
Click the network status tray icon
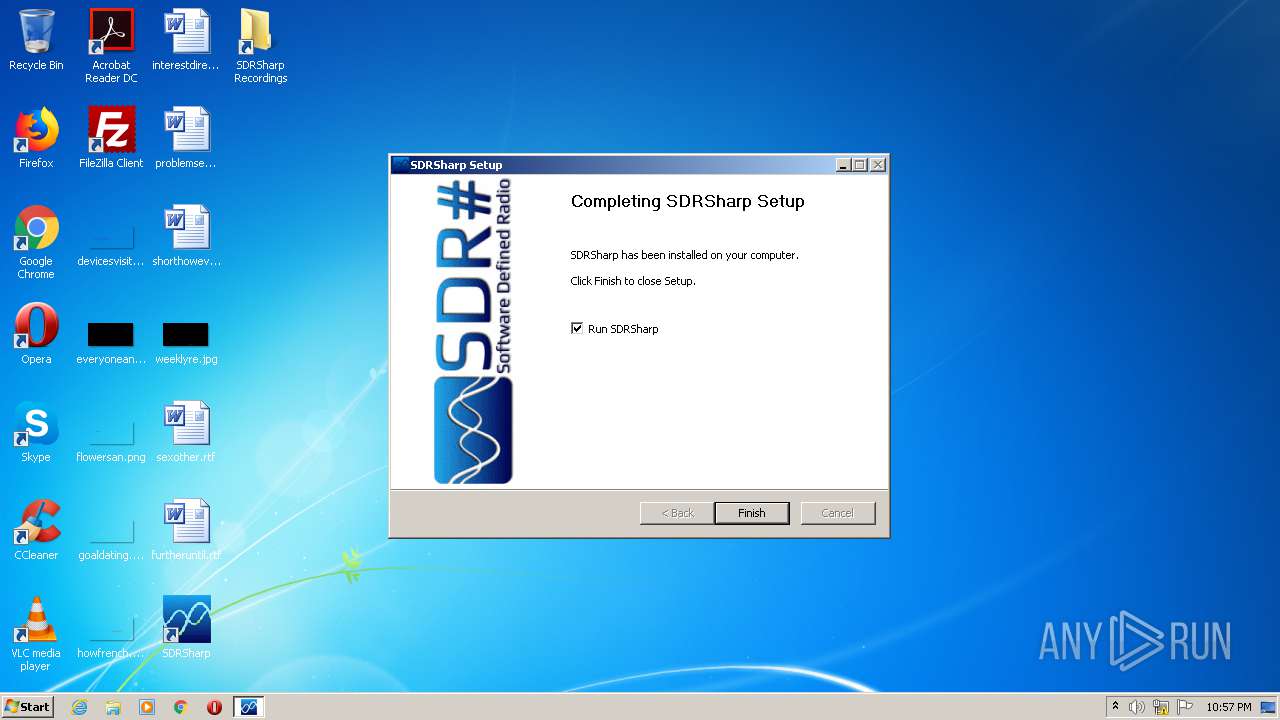pyautogui.click(x=1161, y=707)
